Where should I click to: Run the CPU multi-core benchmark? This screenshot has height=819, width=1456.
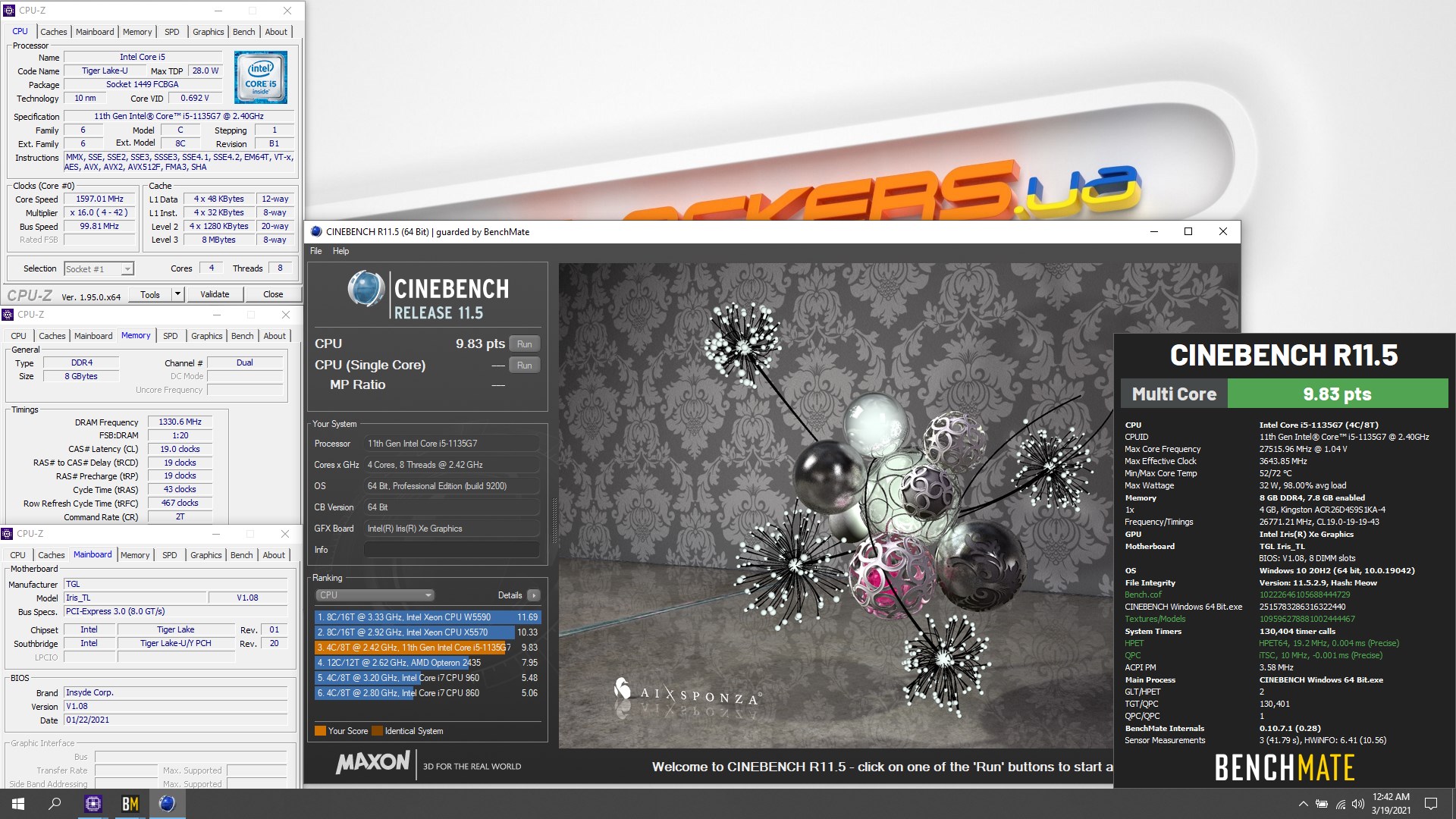[x=524, y=344]
